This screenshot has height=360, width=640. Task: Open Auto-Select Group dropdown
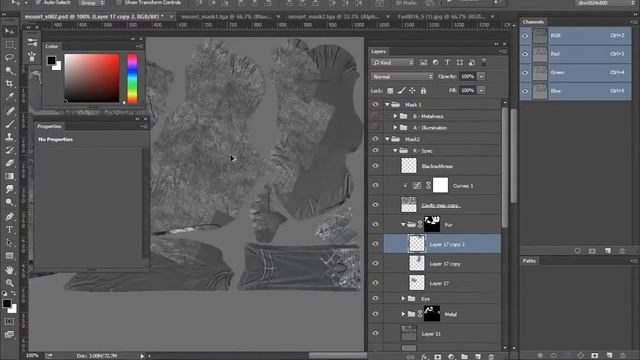point(92,3)
